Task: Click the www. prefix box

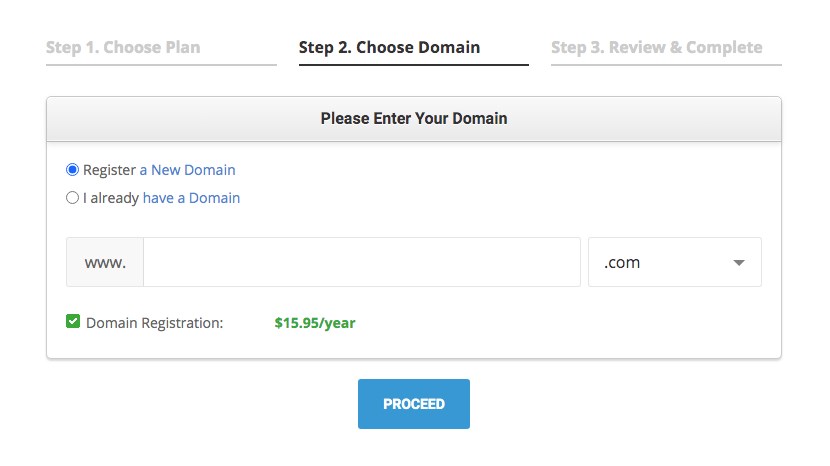Action: pos(105,262)
